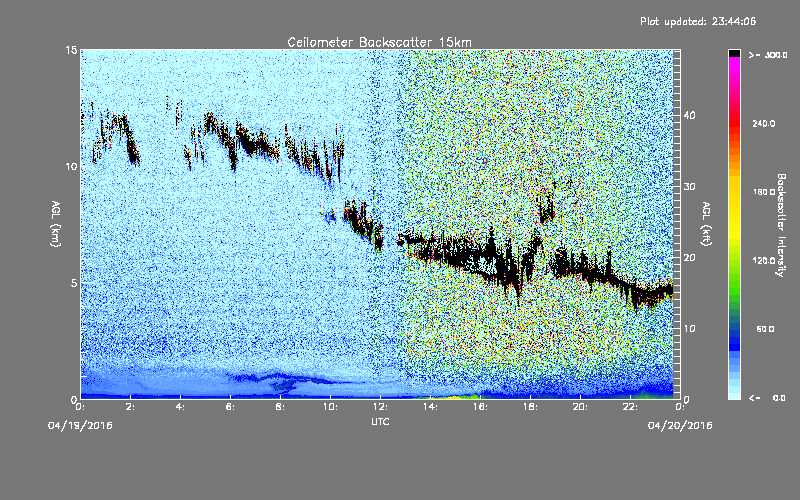Click the 'Plot updated: 23:44:06' timestamp

(698, 21)
